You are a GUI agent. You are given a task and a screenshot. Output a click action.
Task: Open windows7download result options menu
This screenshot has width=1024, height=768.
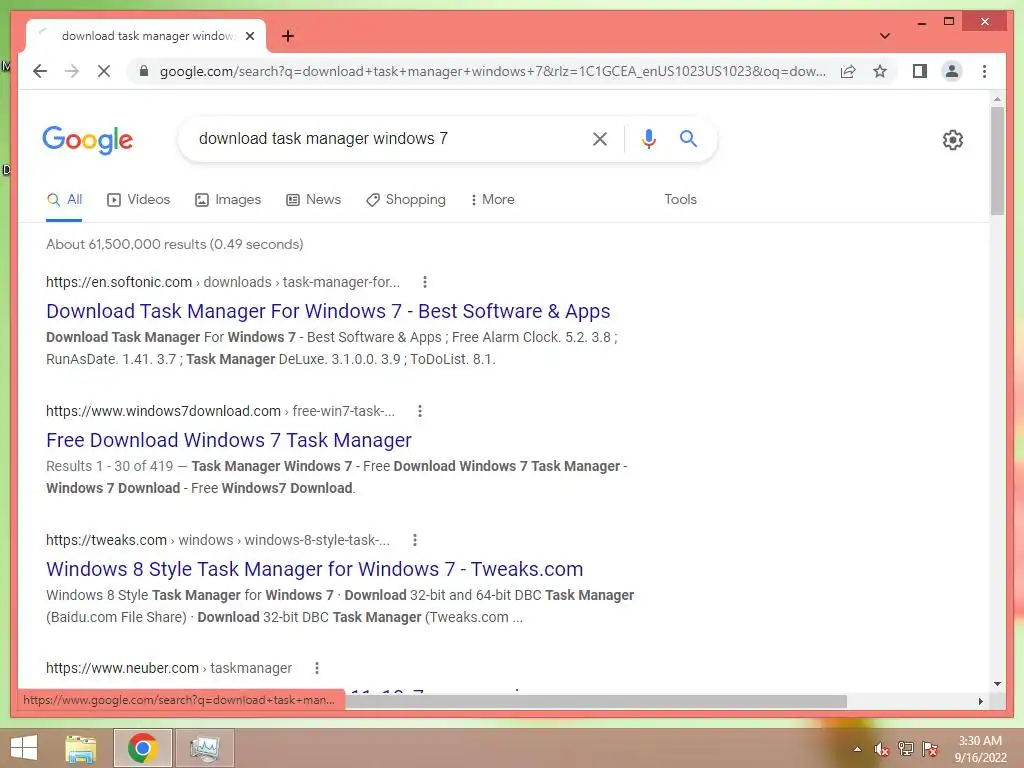420,411
